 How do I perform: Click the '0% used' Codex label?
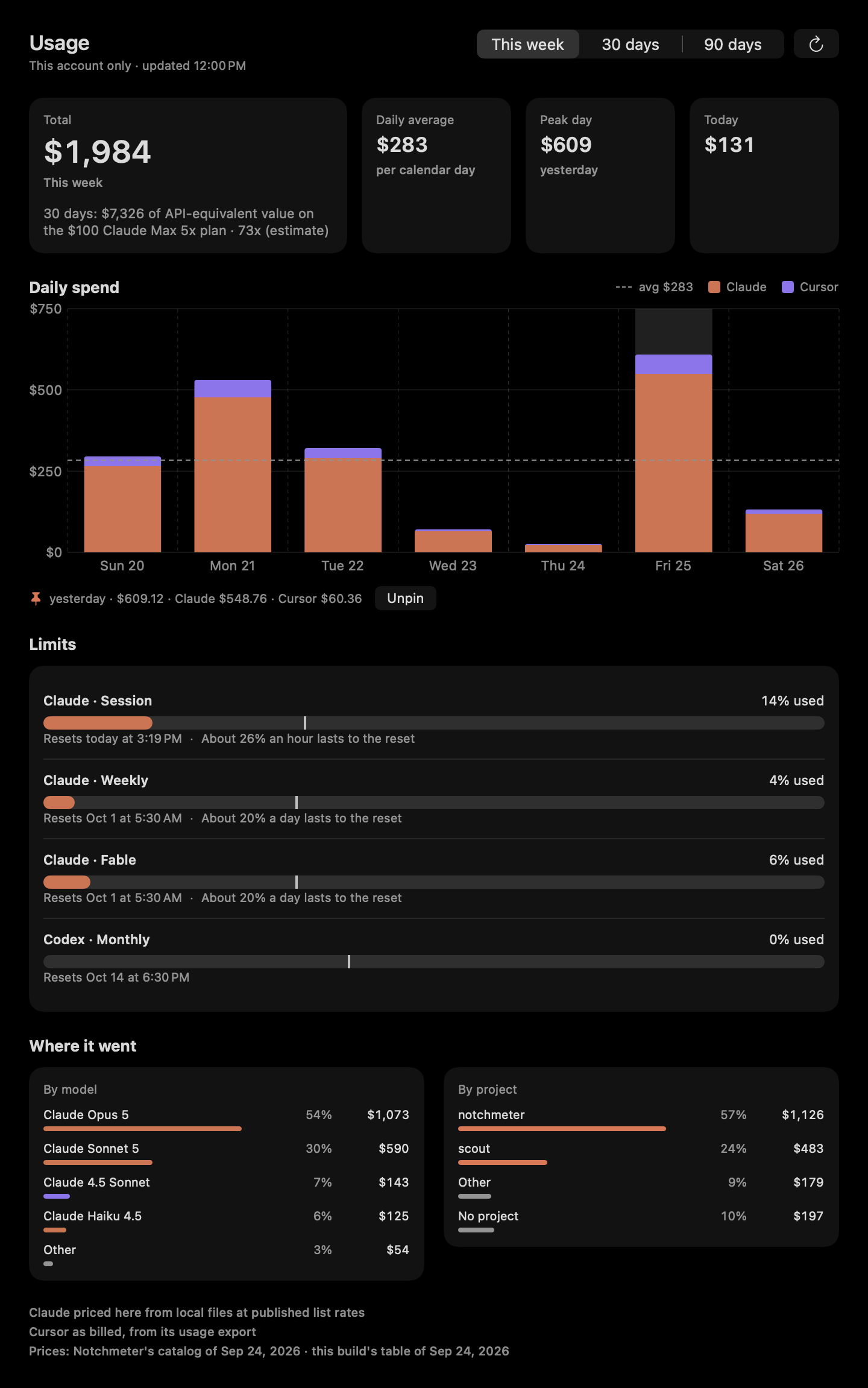coord(796,939)
